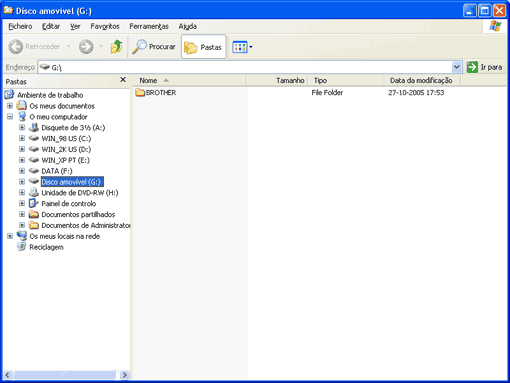Click the folder pane horizontal scrollbar
Viewport: 510px width, 383px height.
coord(66,375)
